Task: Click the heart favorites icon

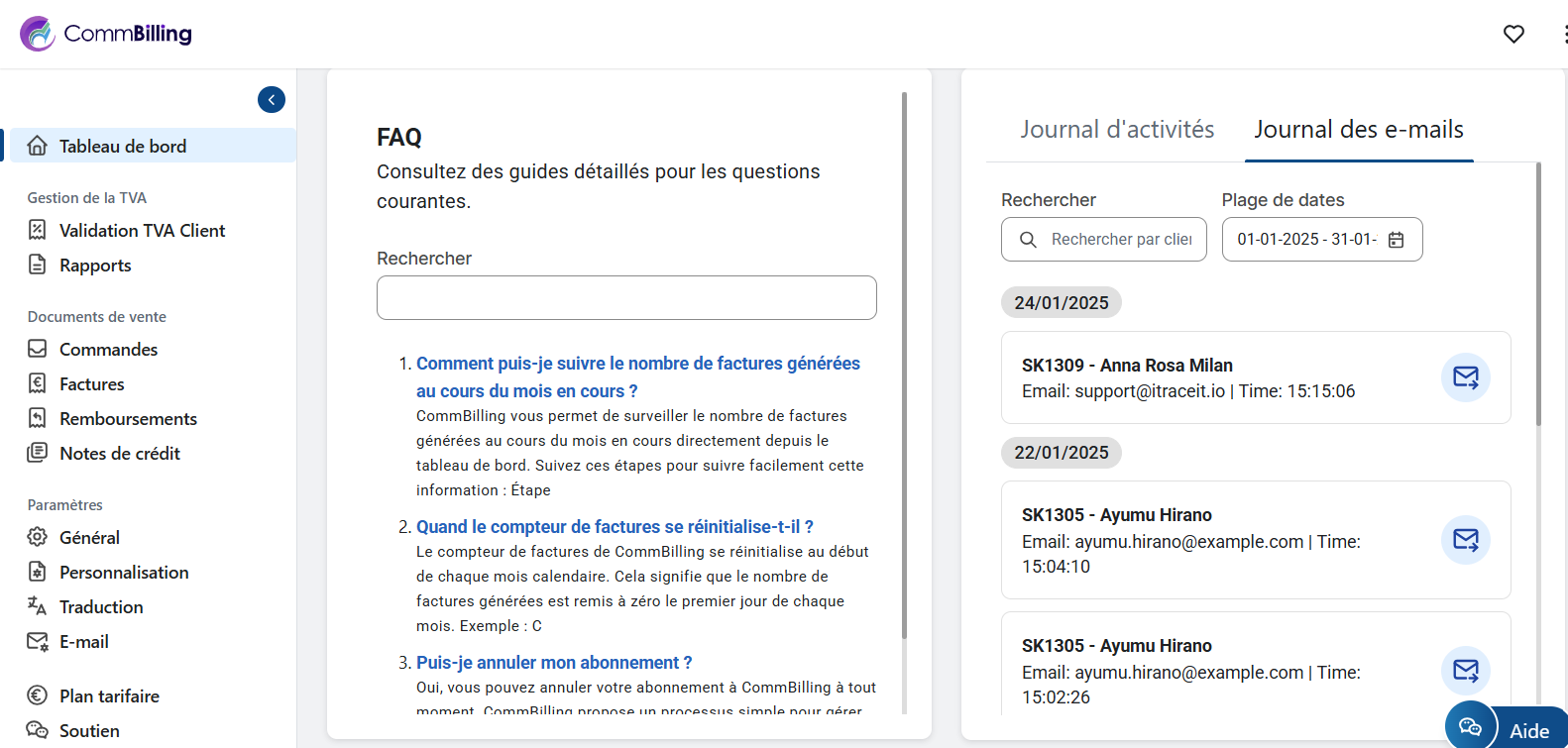Action: click(x=1513, y=34)
